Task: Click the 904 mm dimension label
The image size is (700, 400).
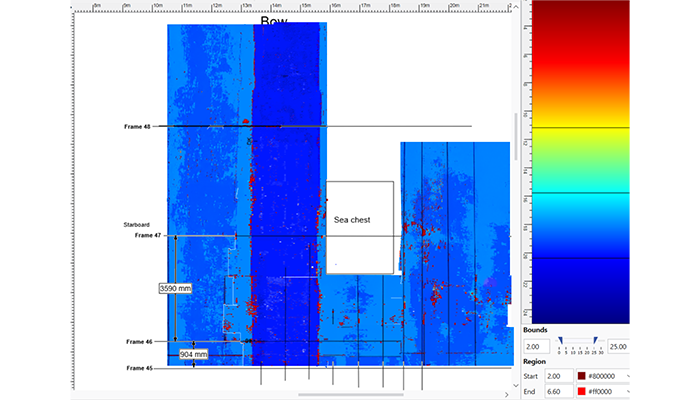Action: coord(193,354)
